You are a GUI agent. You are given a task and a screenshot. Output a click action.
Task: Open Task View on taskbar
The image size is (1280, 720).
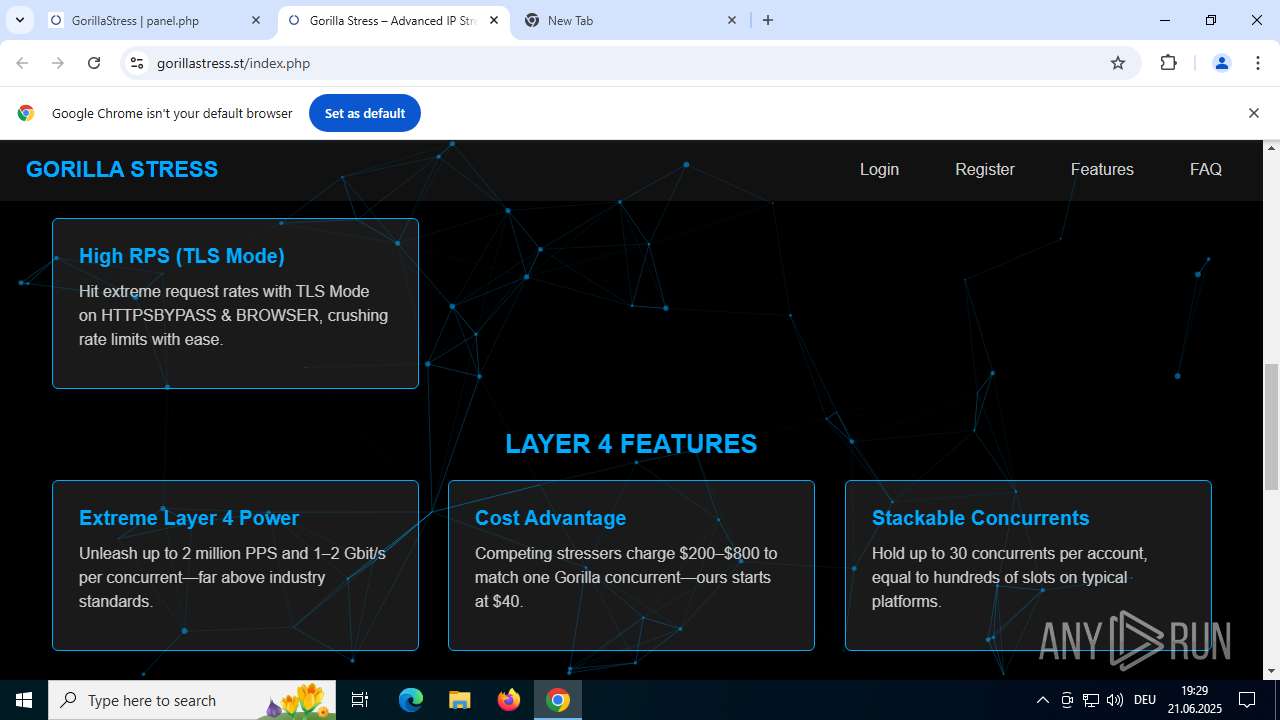coord(361,700)
